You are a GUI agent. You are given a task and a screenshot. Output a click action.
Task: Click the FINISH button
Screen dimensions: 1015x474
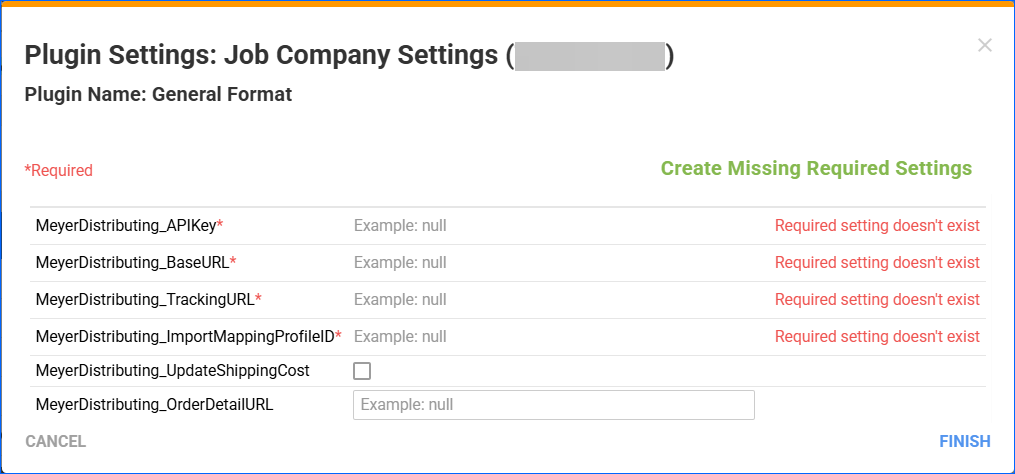click(965, 442)
